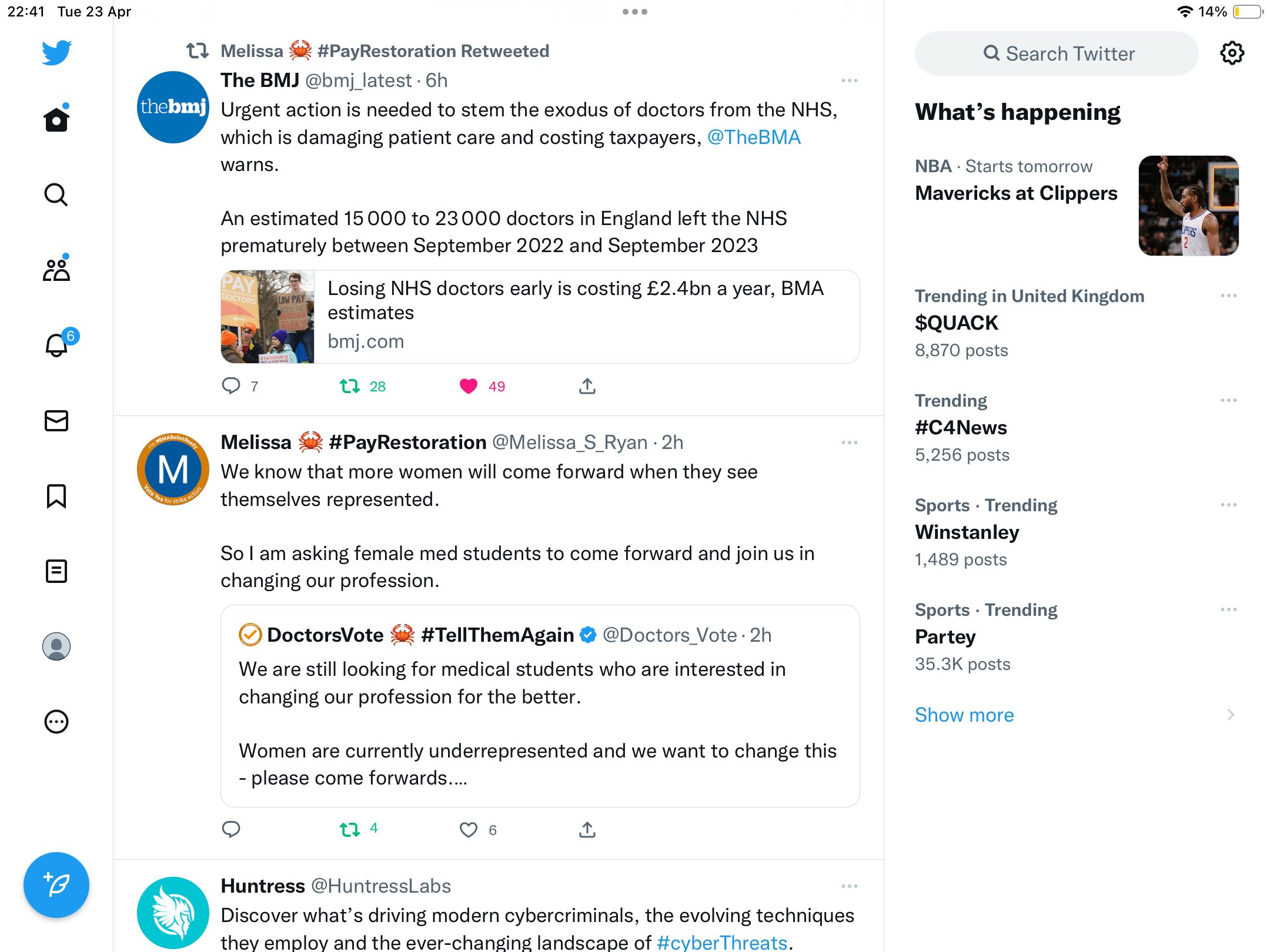Click the @TheBMA mention link
The image size is (1270, 952).
(x=754, y=137)
